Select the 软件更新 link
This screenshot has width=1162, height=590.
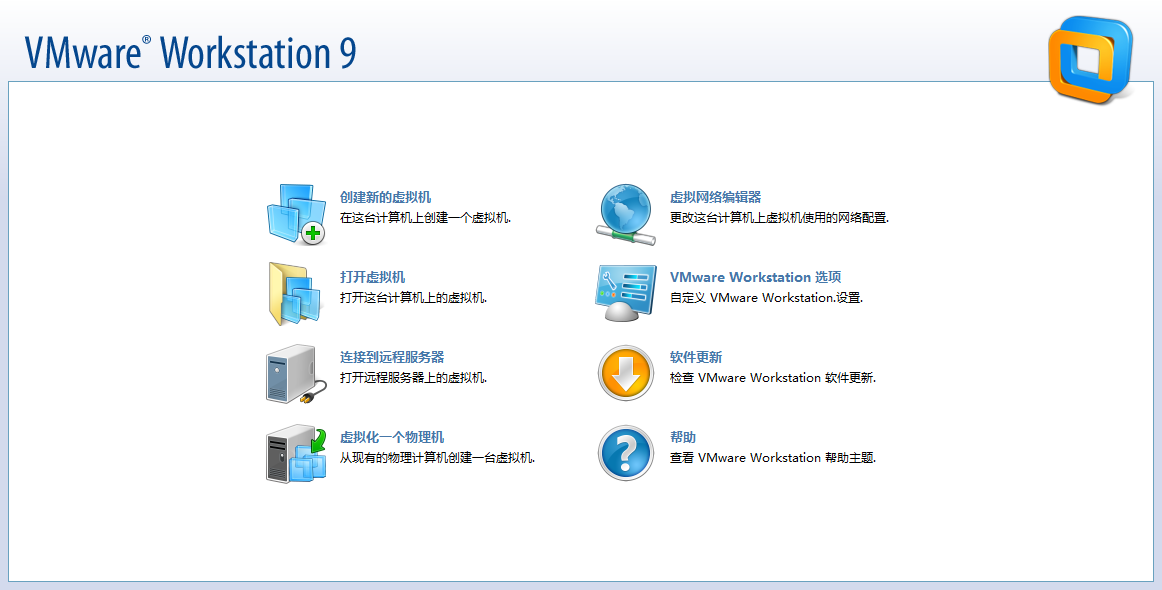tap(696, 357)
